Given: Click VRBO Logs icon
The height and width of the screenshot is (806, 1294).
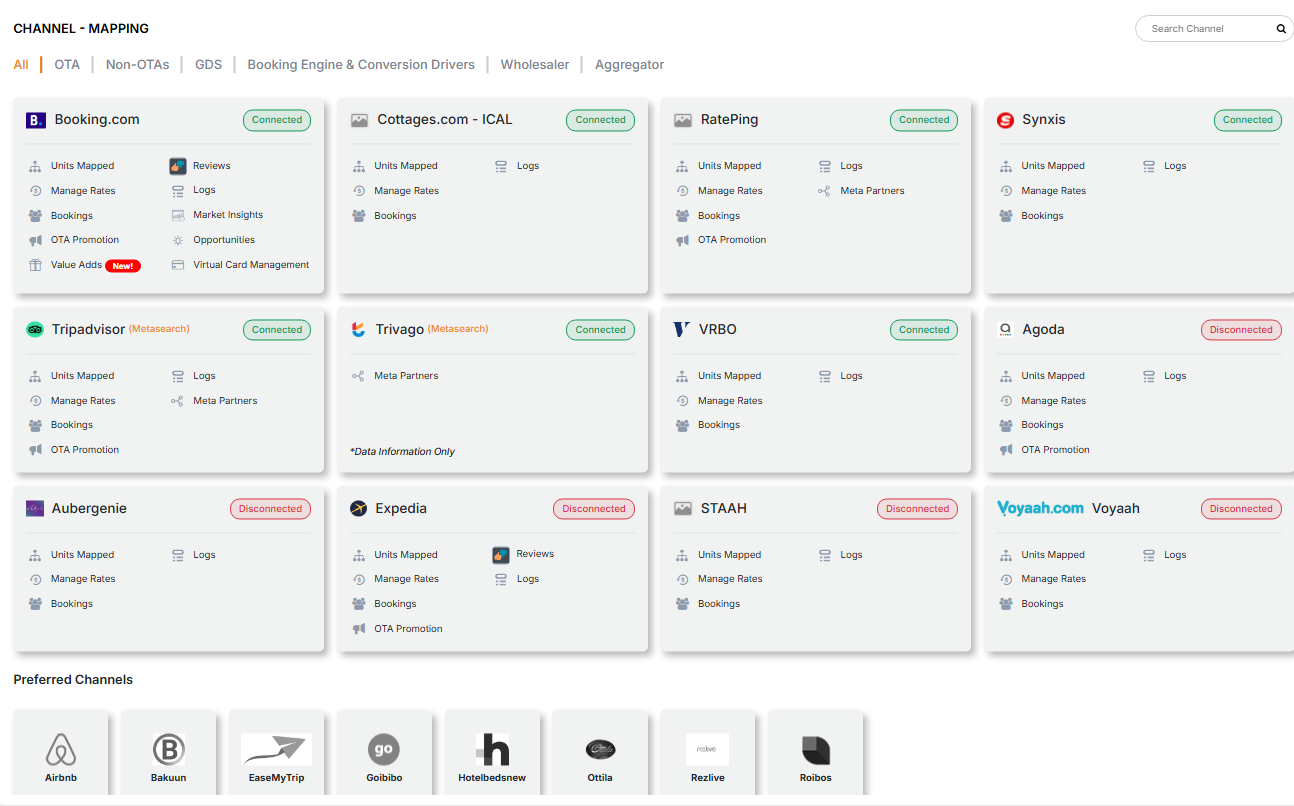Looking at the screenshot, I should point(825,376).
